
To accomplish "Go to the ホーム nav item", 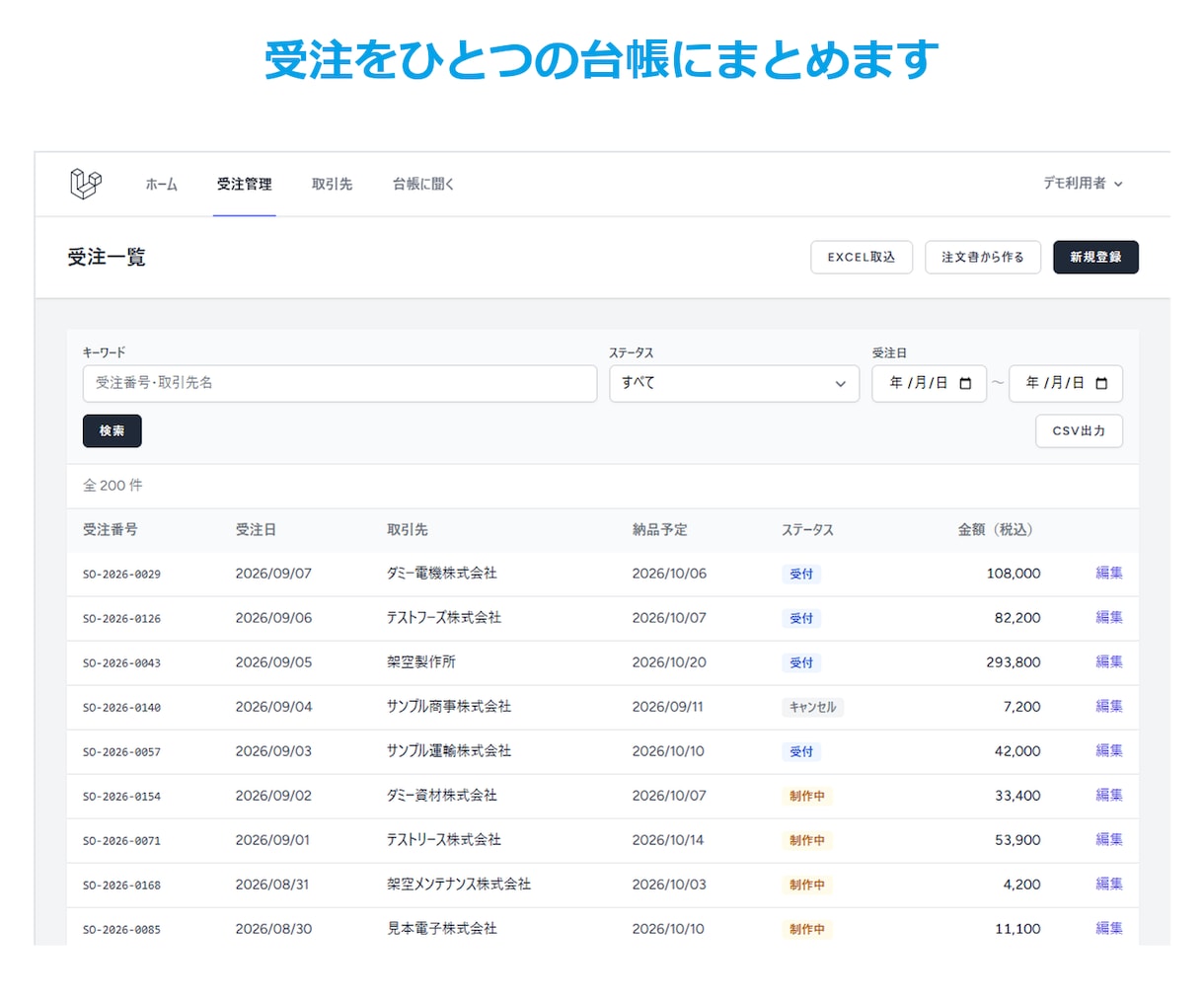I will [161, 184].
